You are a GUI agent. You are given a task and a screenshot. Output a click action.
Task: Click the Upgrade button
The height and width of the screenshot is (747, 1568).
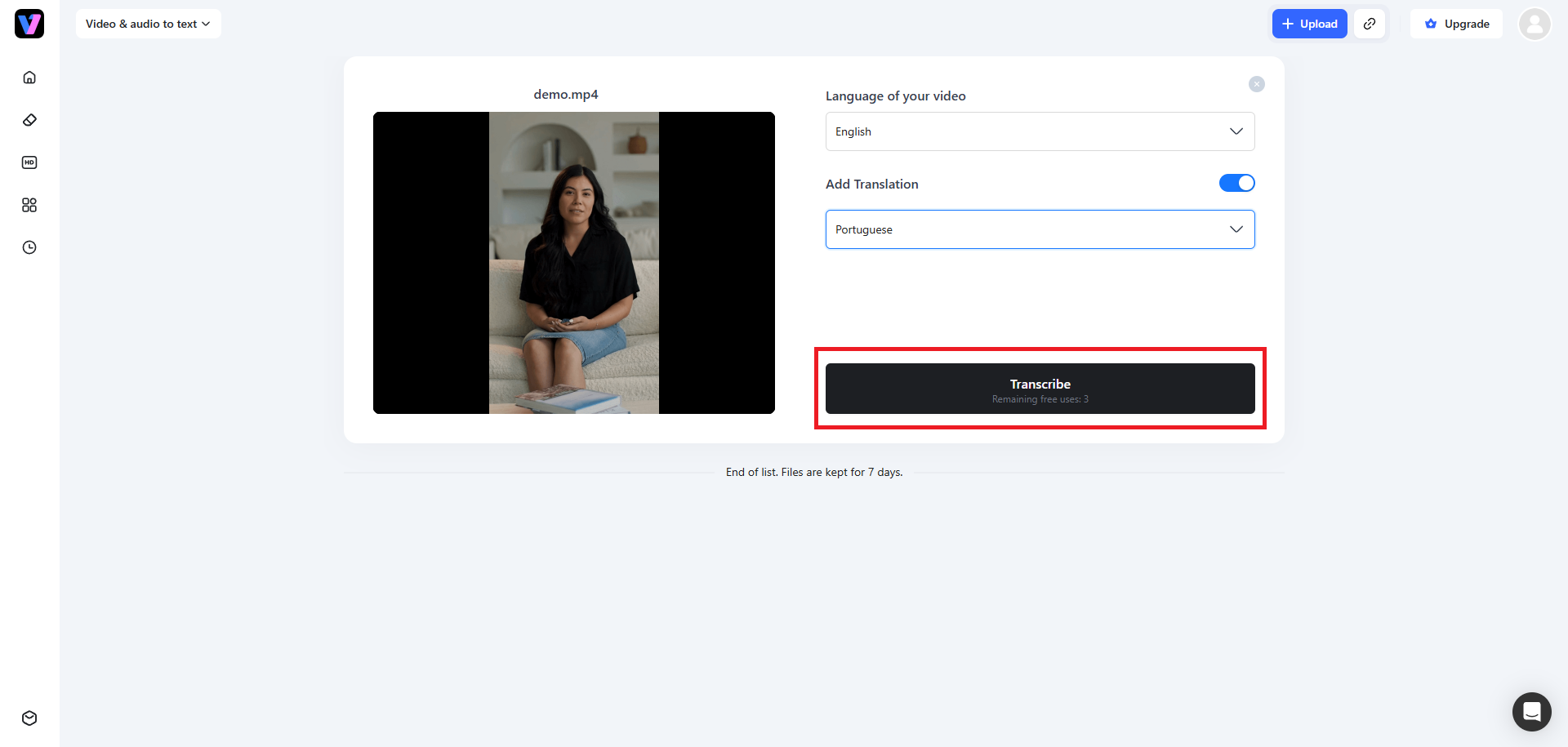tap(1457, 24)
